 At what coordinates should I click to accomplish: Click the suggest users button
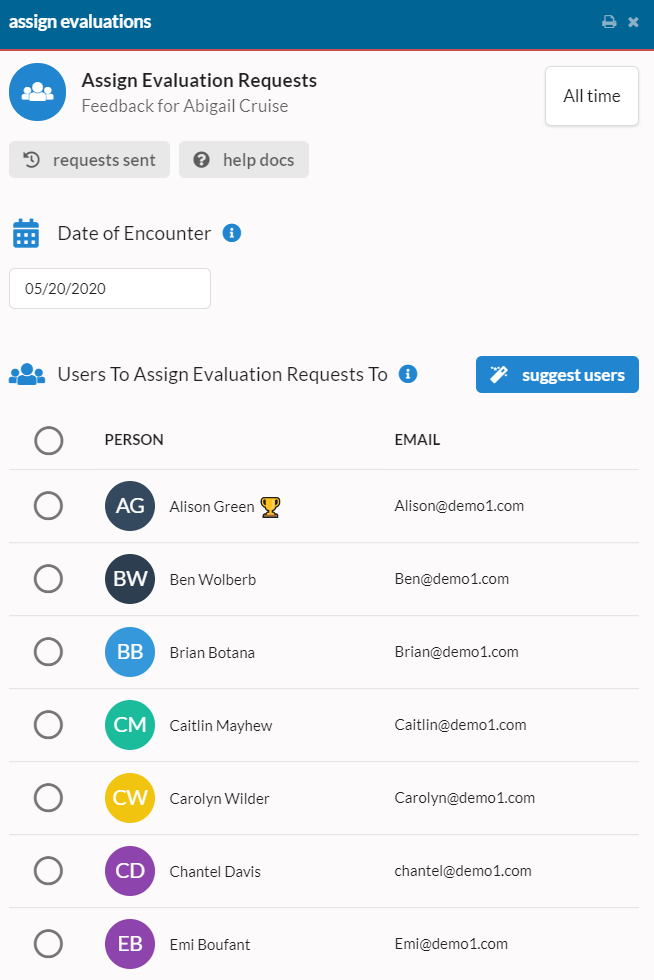coord(557,374)
